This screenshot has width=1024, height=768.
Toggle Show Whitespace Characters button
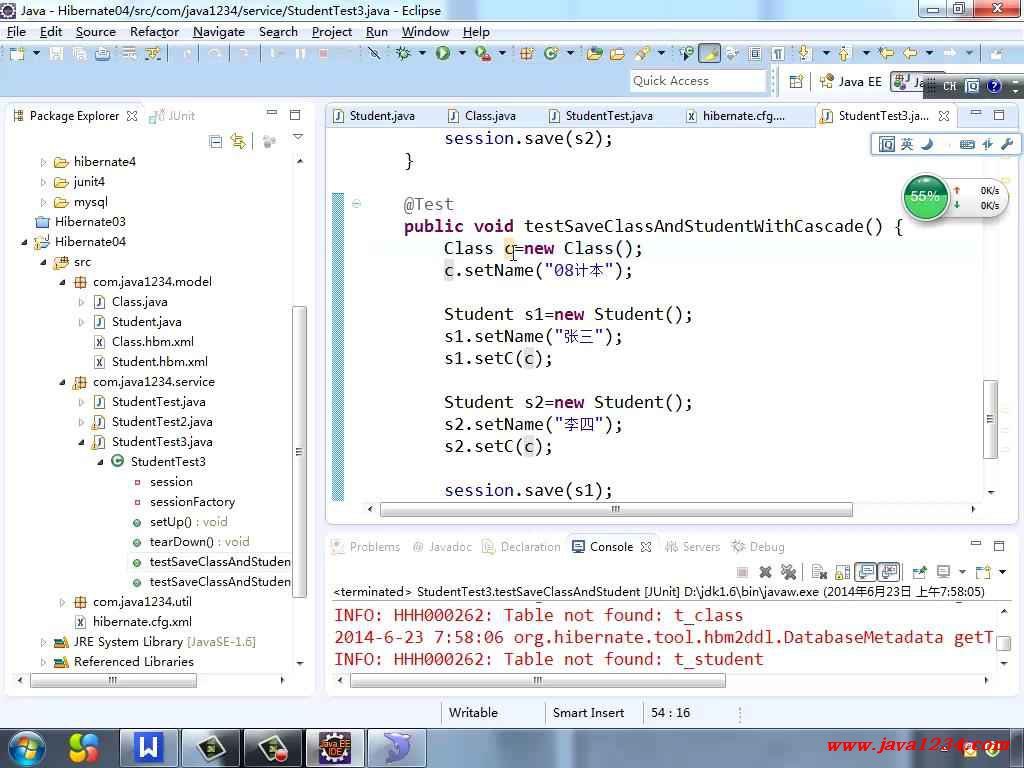tap(778, 54)
